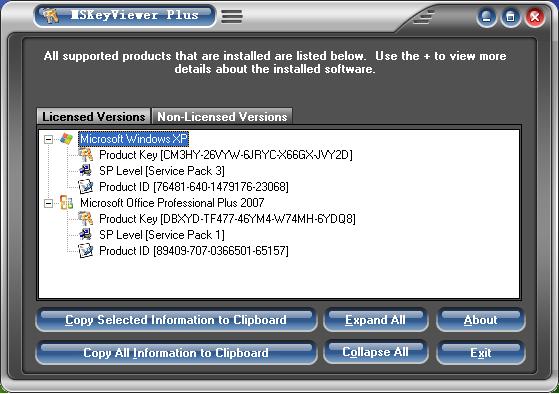
Task: Click the computer icon beside Service Pack 1
Action: click(x=86, y=234)
